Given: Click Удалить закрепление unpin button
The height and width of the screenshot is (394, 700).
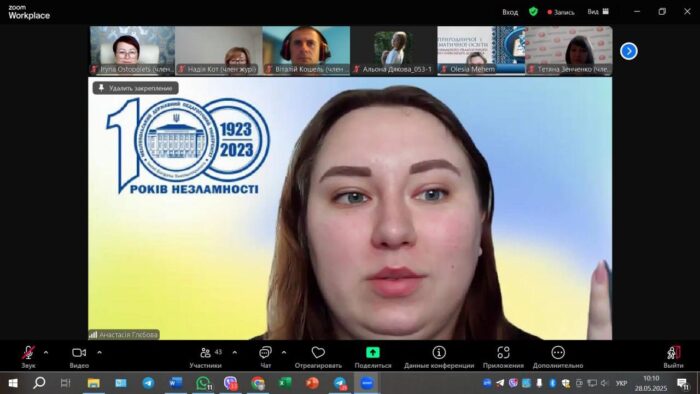Looking at the screenshot, I should (136, 88).
